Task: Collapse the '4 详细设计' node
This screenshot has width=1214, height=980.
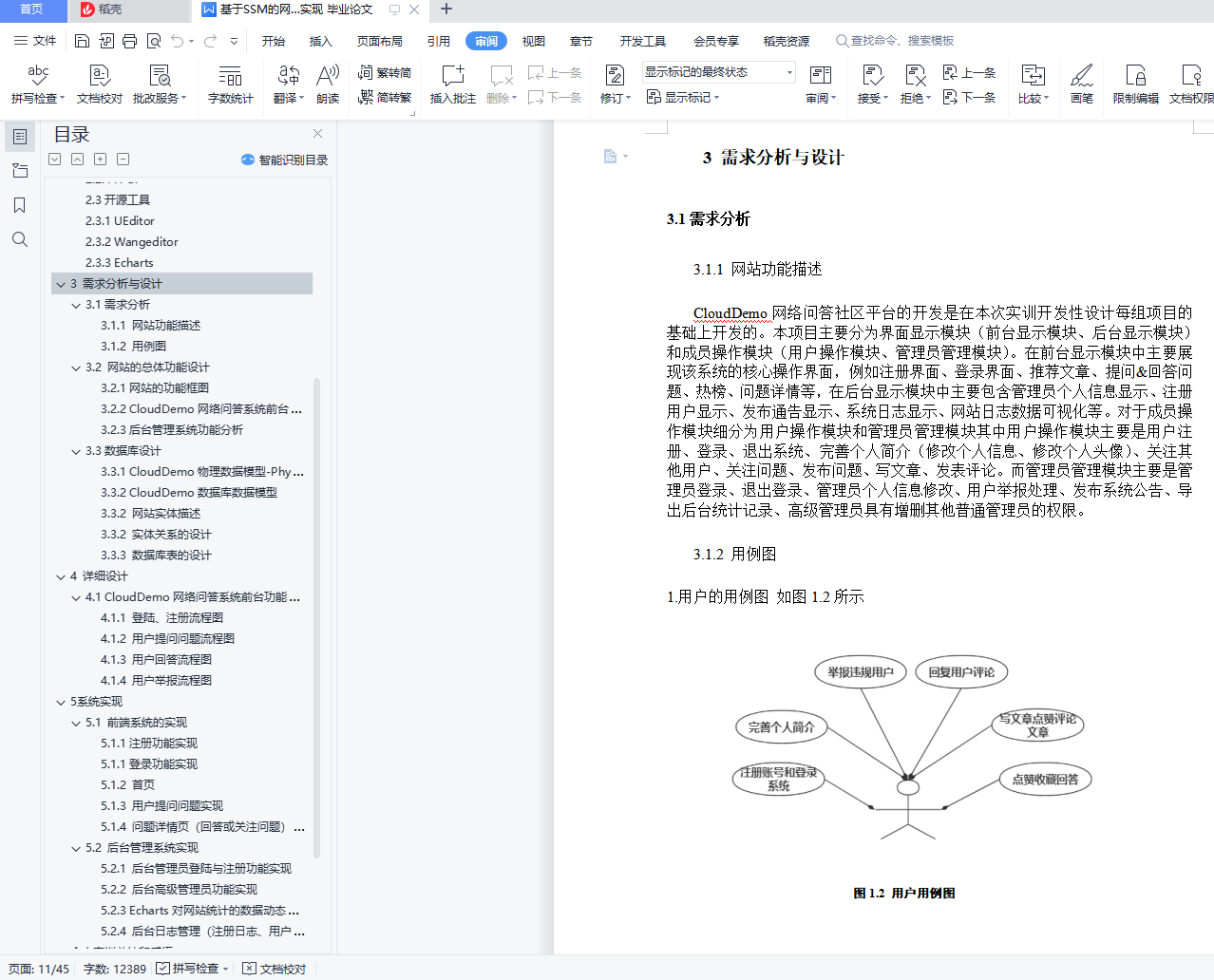Action: [61, 576]
